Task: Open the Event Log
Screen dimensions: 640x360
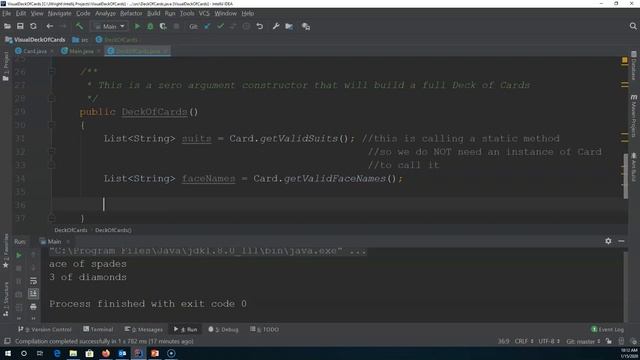Action: pyautogui.click(x=607, y=329)
